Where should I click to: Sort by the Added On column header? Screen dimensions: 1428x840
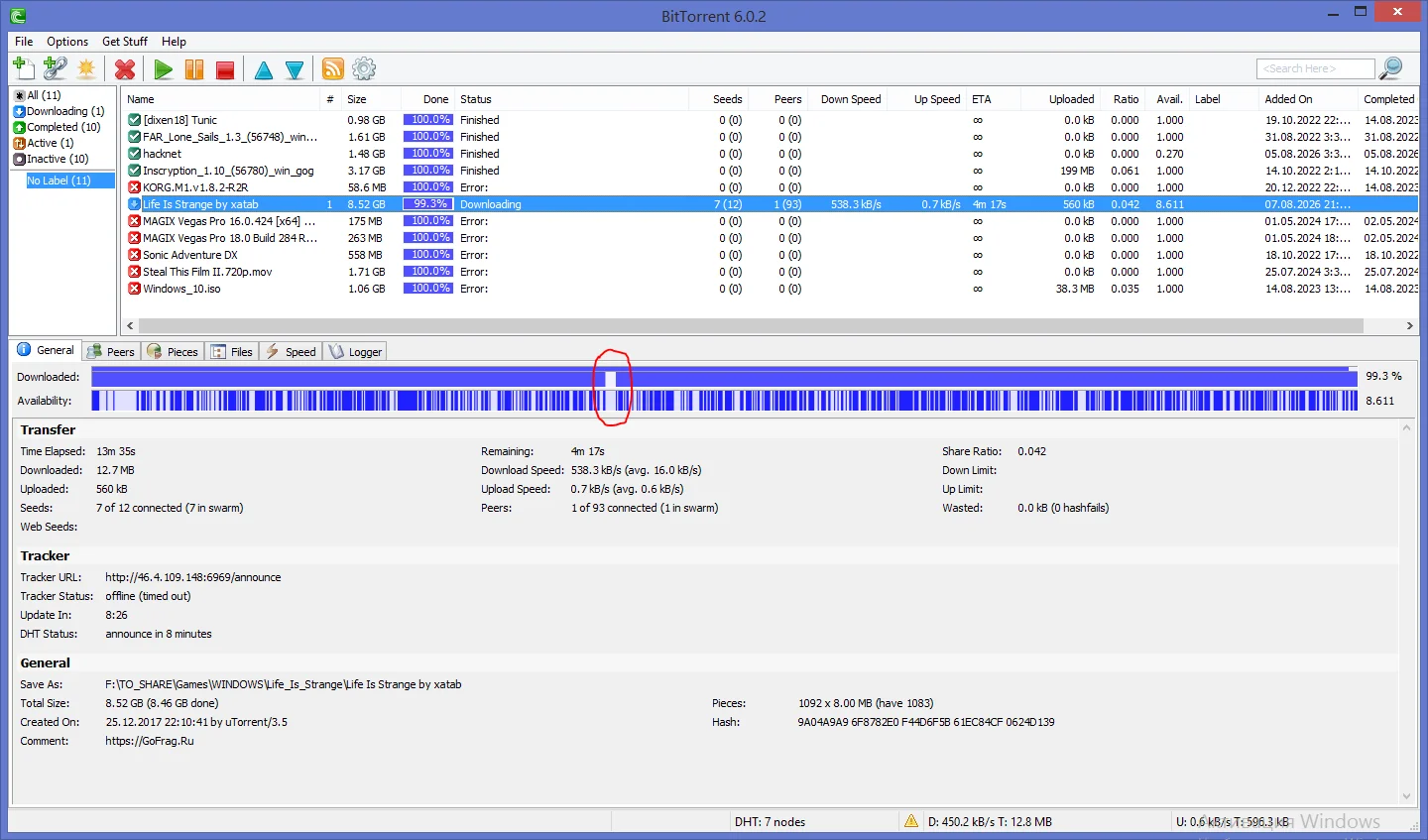[x=1307, y=99]
